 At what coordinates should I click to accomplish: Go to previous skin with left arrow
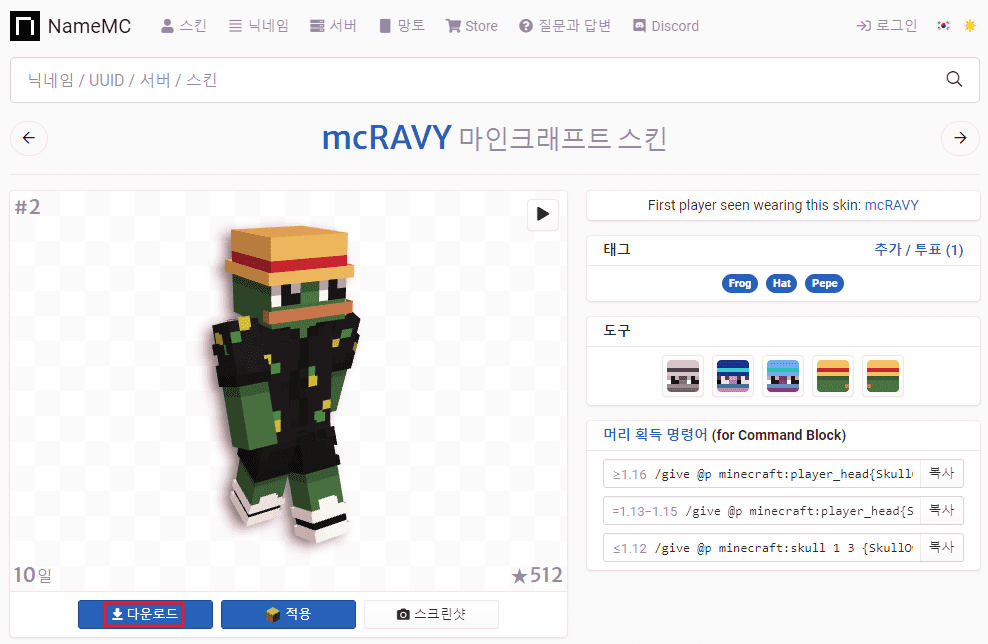point(29,138)
